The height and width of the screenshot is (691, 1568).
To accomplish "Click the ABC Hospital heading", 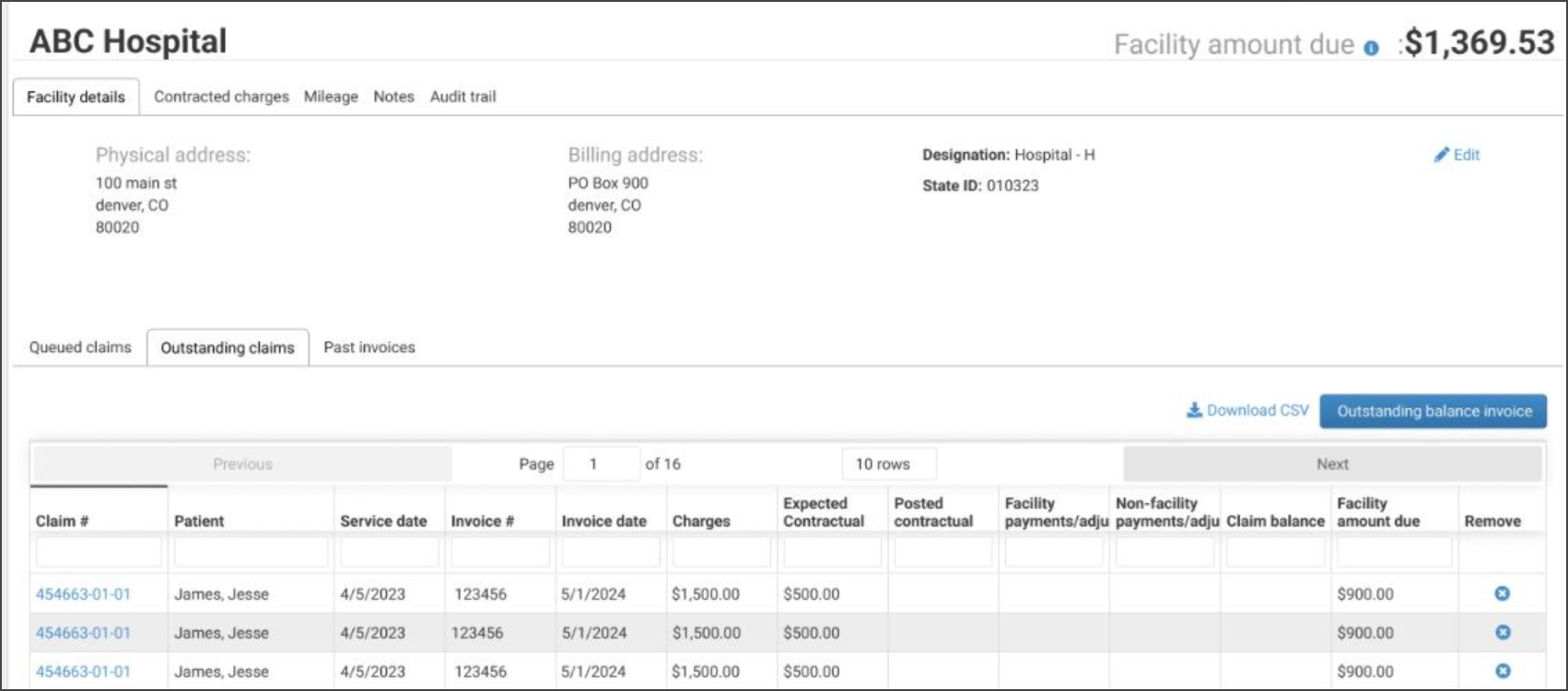I will pyautogui.click(x=128, y=41).
